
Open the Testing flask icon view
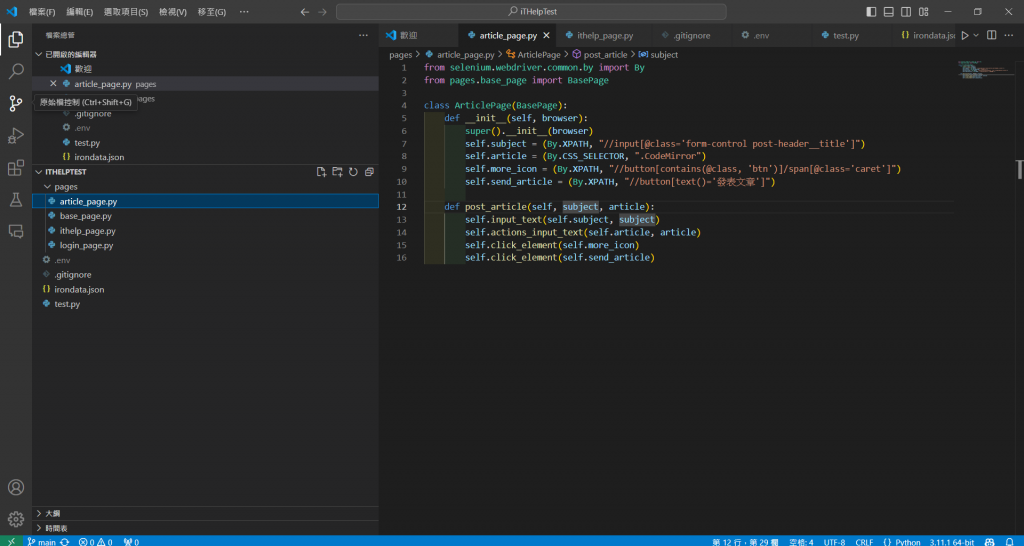[16, 199]
